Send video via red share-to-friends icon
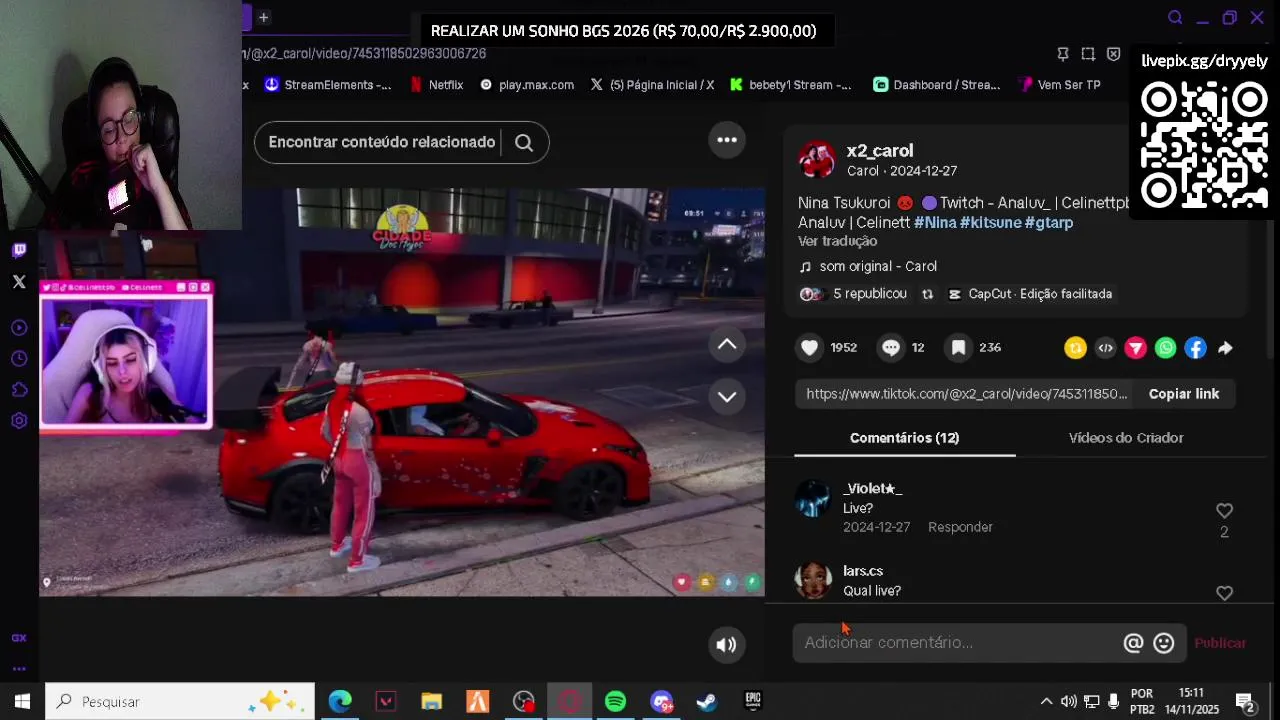The height and width of the screenshot is (720, 1280). [x=1135, y=348]
